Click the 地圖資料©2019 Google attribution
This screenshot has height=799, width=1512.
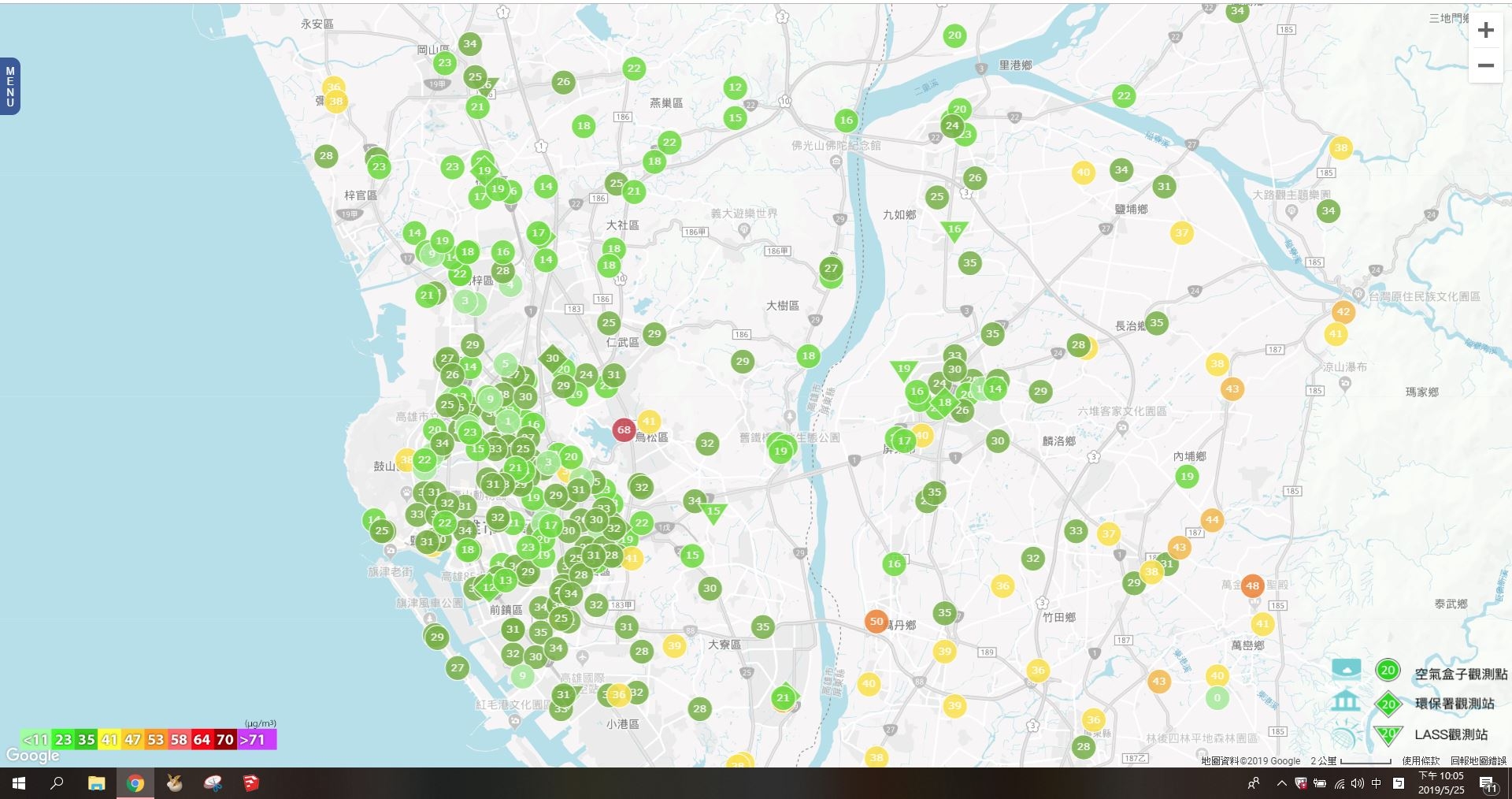coord(1251,761)
